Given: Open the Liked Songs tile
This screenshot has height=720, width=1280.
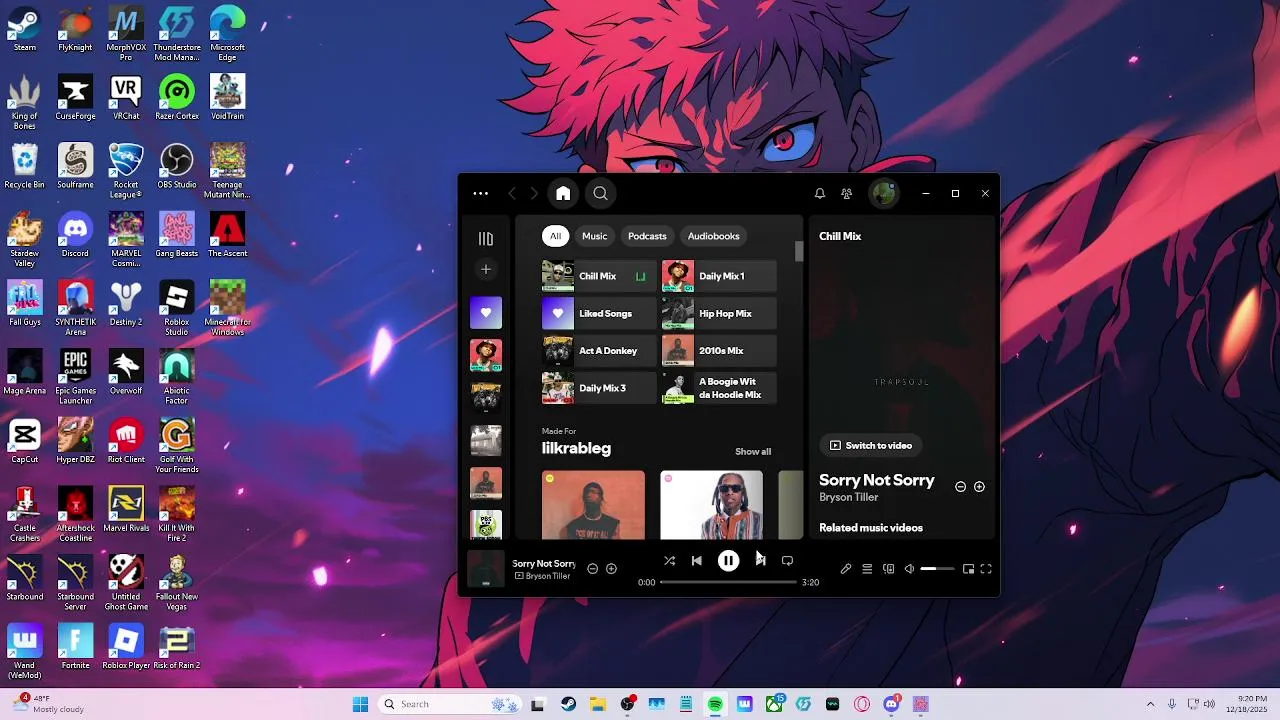Looking at the screenshot, I should click(599, 314).
